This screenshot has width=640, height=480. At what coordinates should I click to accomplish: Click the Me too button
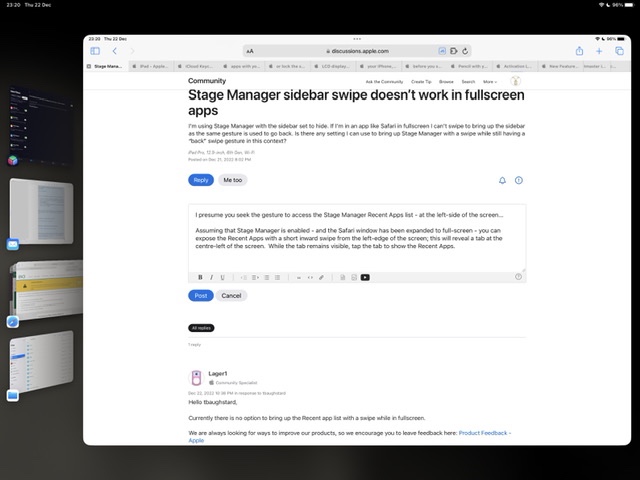(x=233, y=180)
